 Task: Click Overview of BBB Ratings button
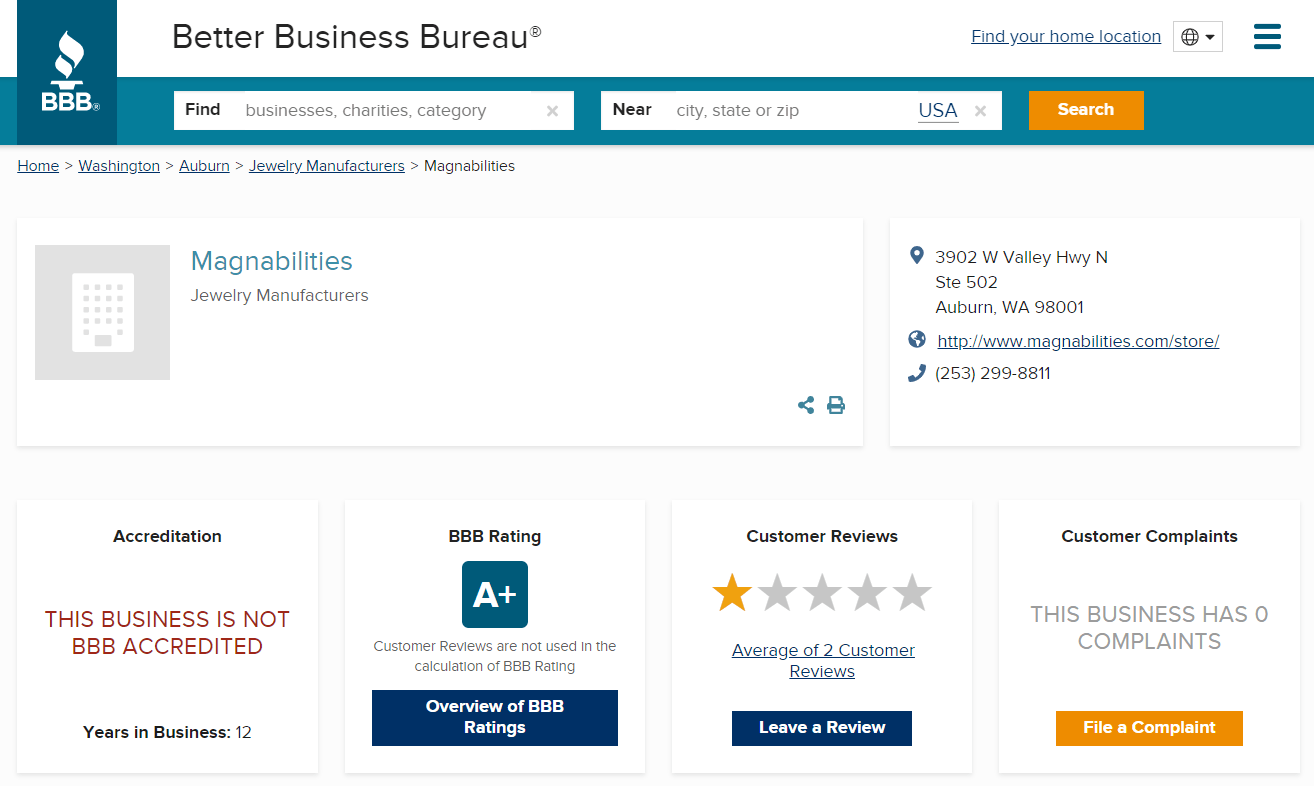tap(495, 717)
